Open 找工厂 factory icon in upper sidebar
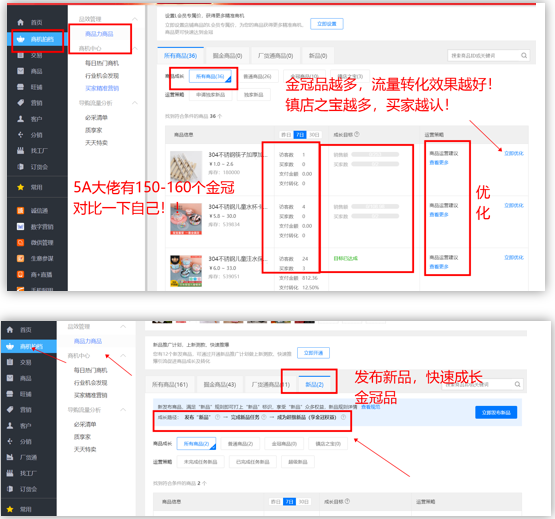 pos(21,150)
